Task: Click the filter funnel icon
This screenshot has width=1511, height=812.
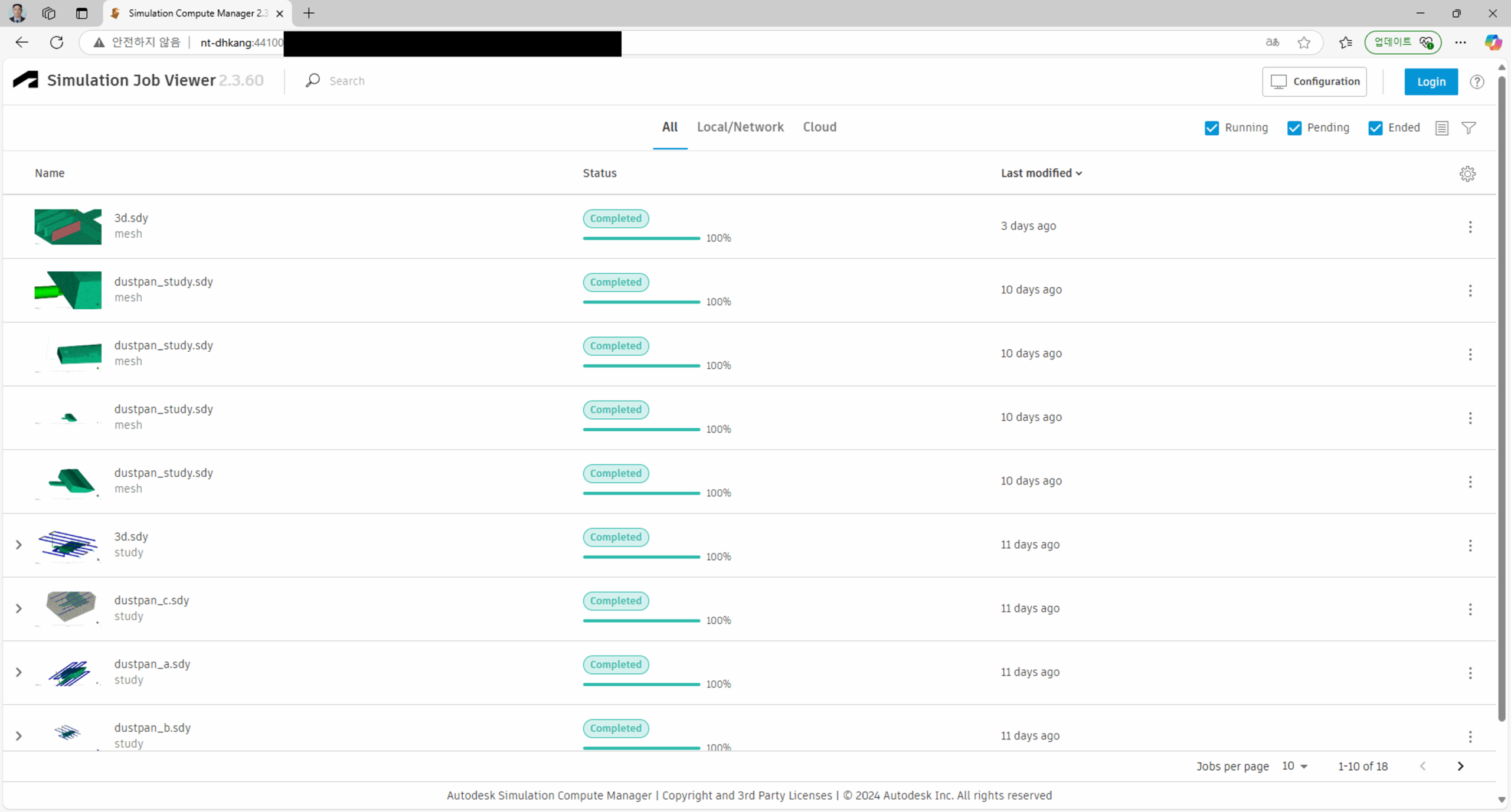Action: point(1469,128)
